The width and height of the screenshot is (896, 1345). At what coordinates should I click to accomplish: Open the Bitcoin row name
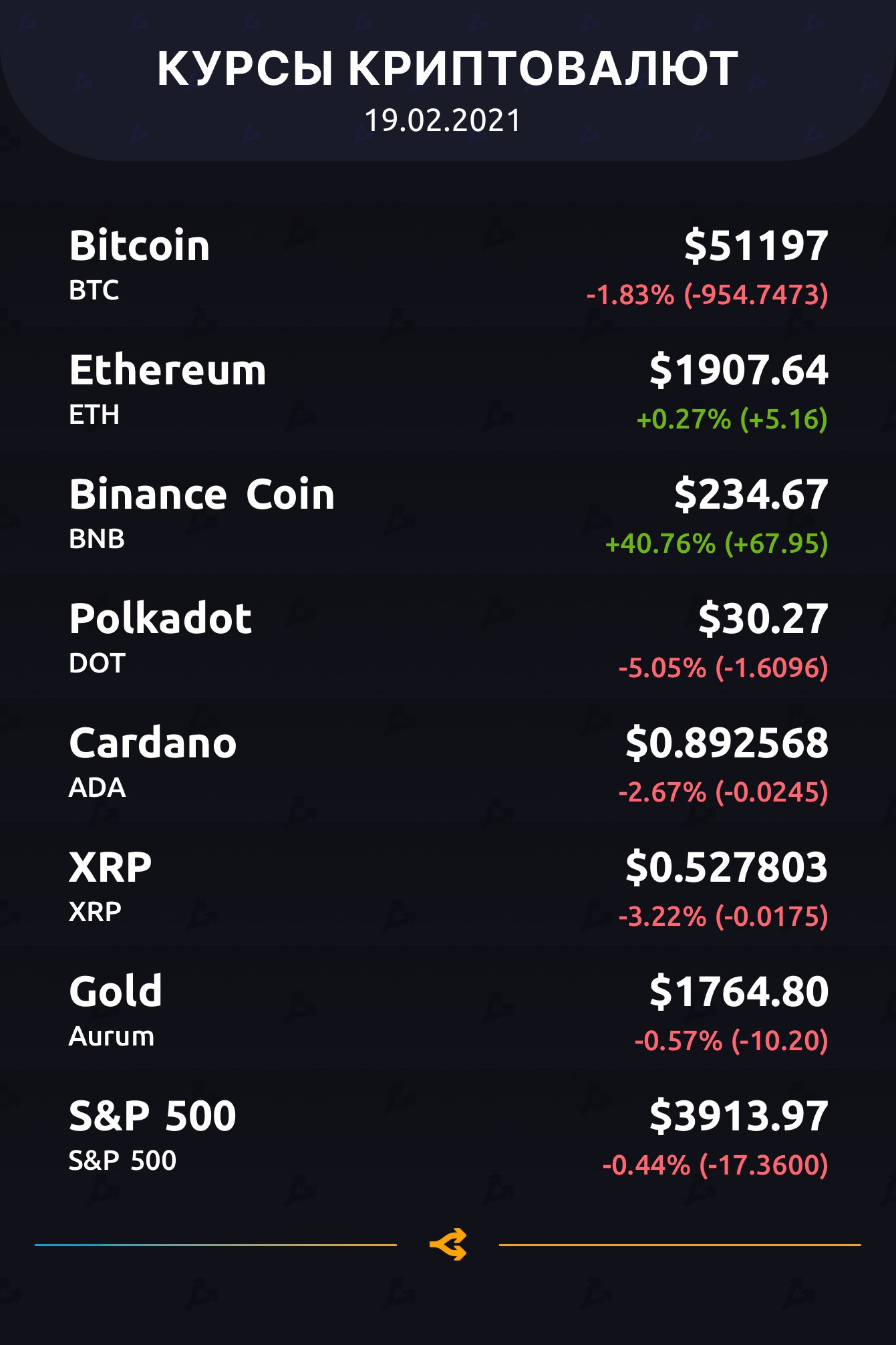coord(140,245)
